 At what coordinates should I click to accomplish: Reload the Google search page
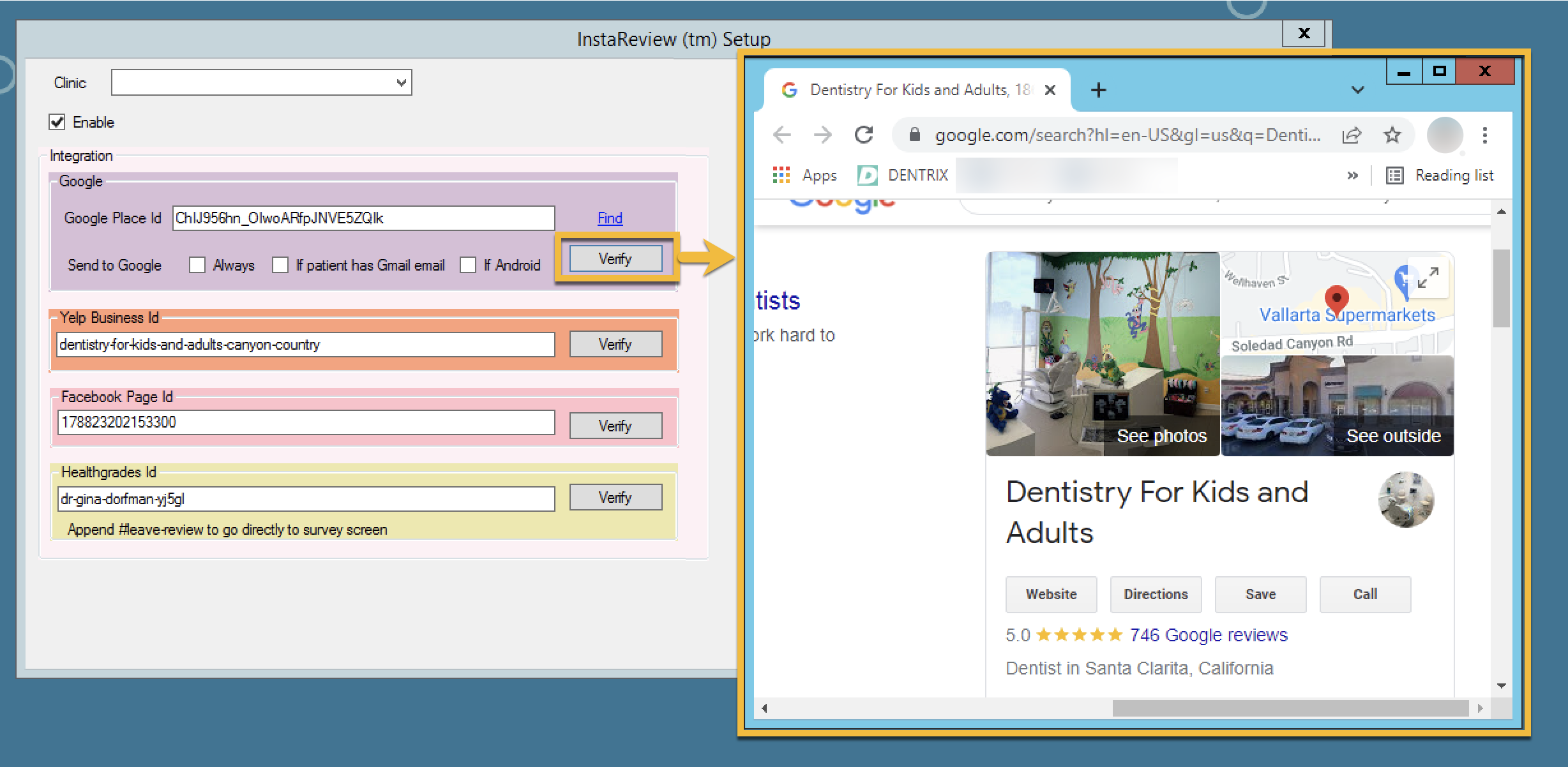tap(864, 135)
